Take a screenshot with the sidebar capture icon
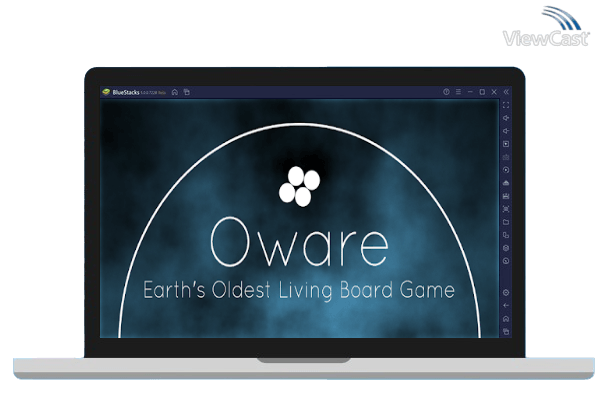602x414 pixels. 506,209
